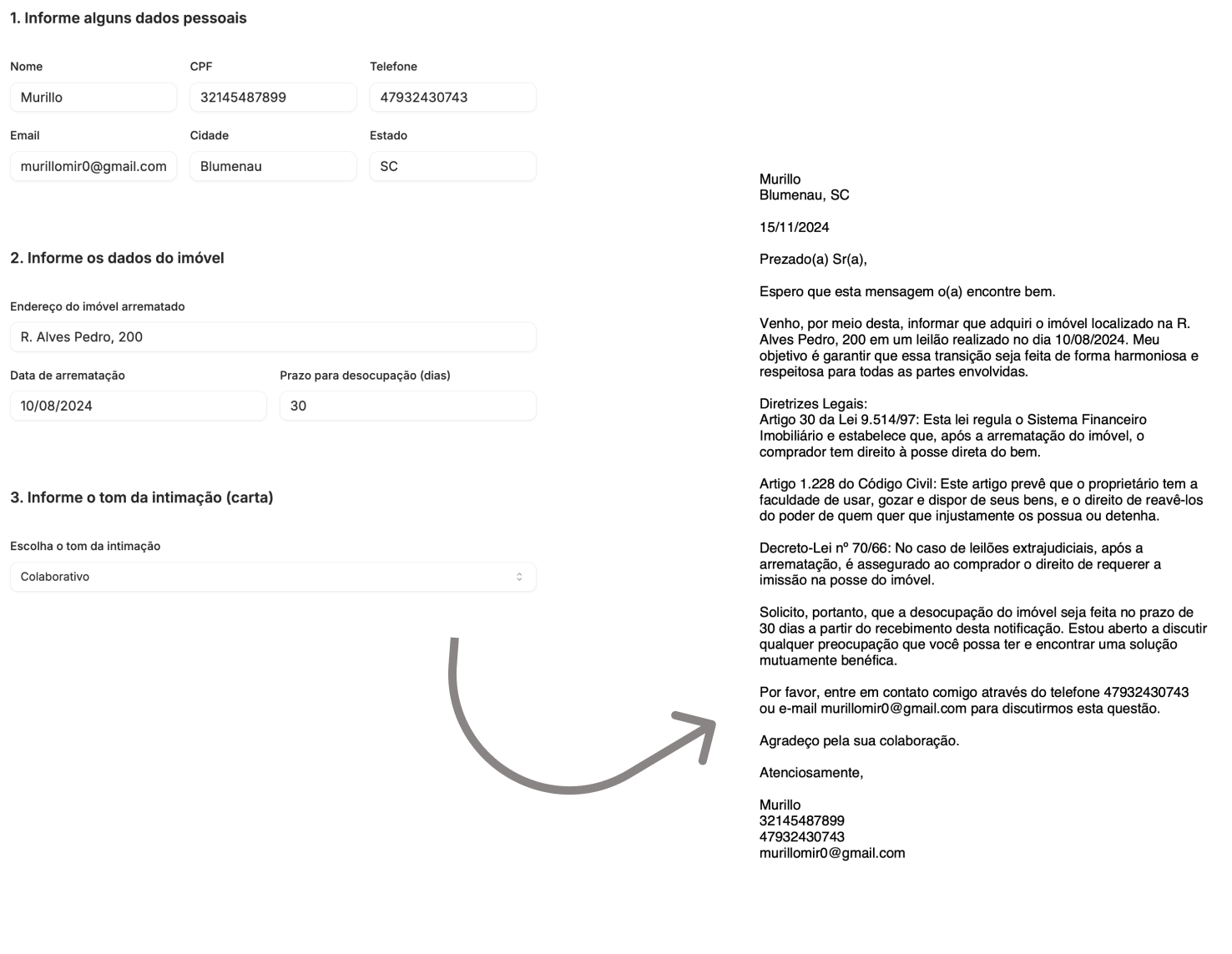Click 'Agradeço pela sua colaboração.' in the letter

[x=859, y=740]
